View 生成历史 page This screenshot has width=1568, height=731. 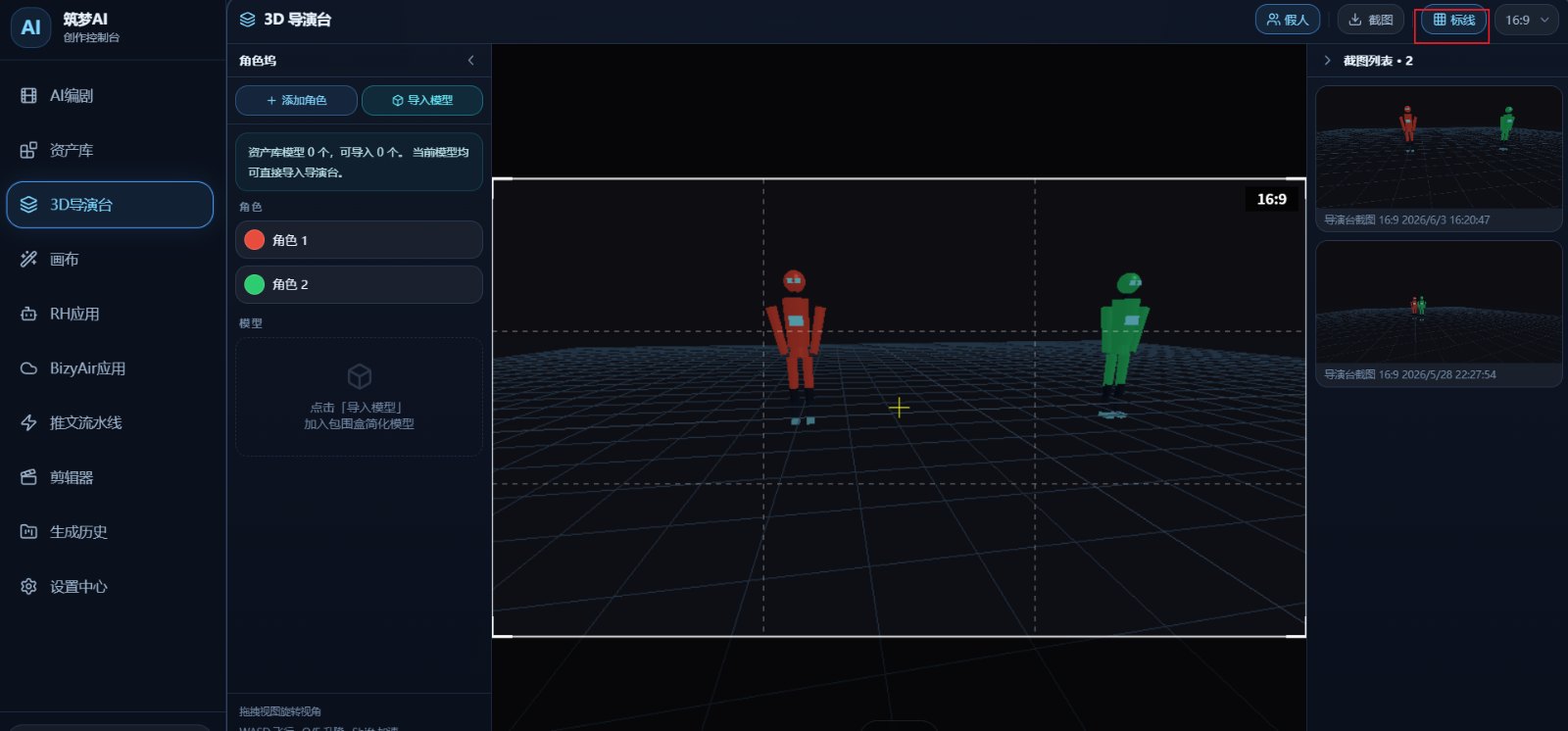coord(110,532)
